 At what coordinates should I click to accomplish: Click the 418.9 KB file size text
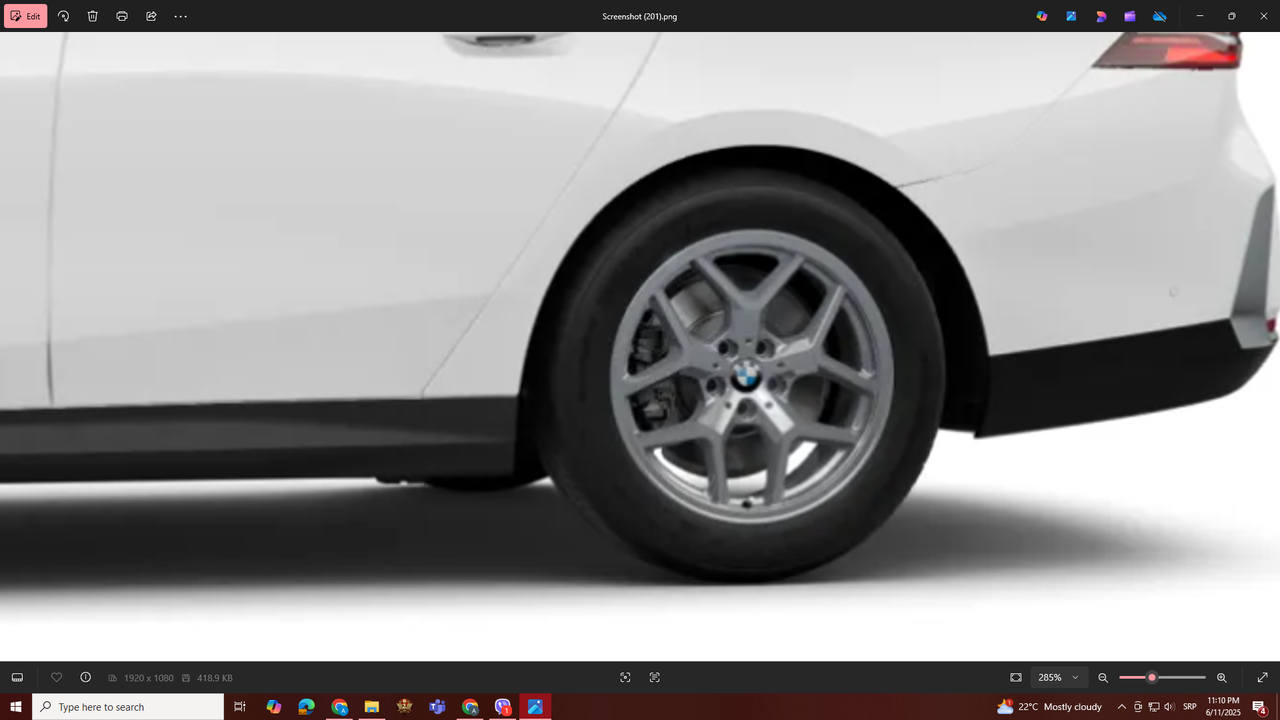tap(215, 678)
